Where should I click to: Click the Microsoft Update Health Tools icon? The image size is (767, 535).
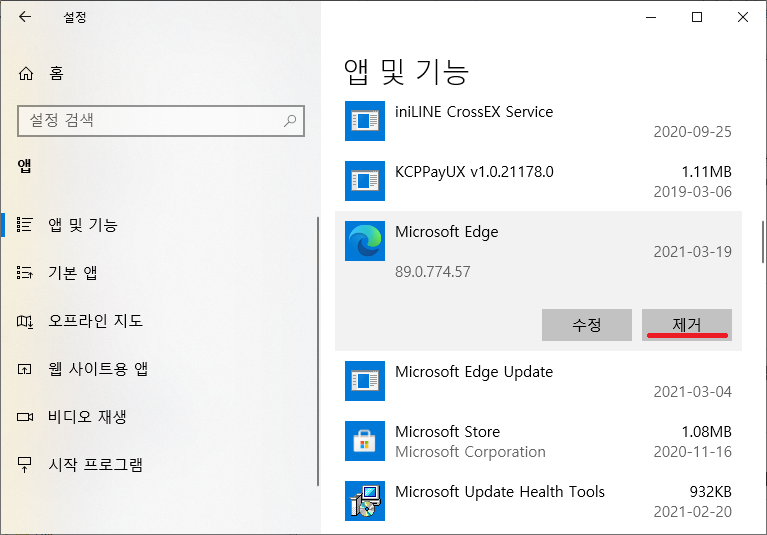click(x=364, y=501)
